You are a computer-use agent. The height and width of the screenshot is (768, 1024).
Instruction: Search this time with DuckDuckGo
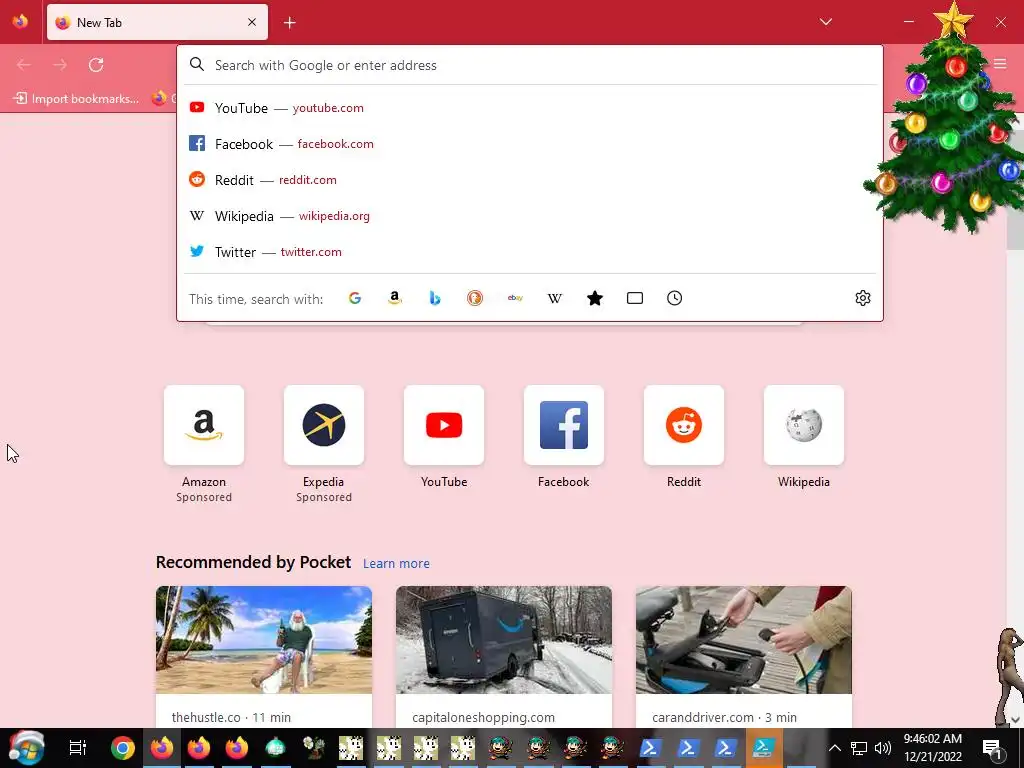coord(475,298)
